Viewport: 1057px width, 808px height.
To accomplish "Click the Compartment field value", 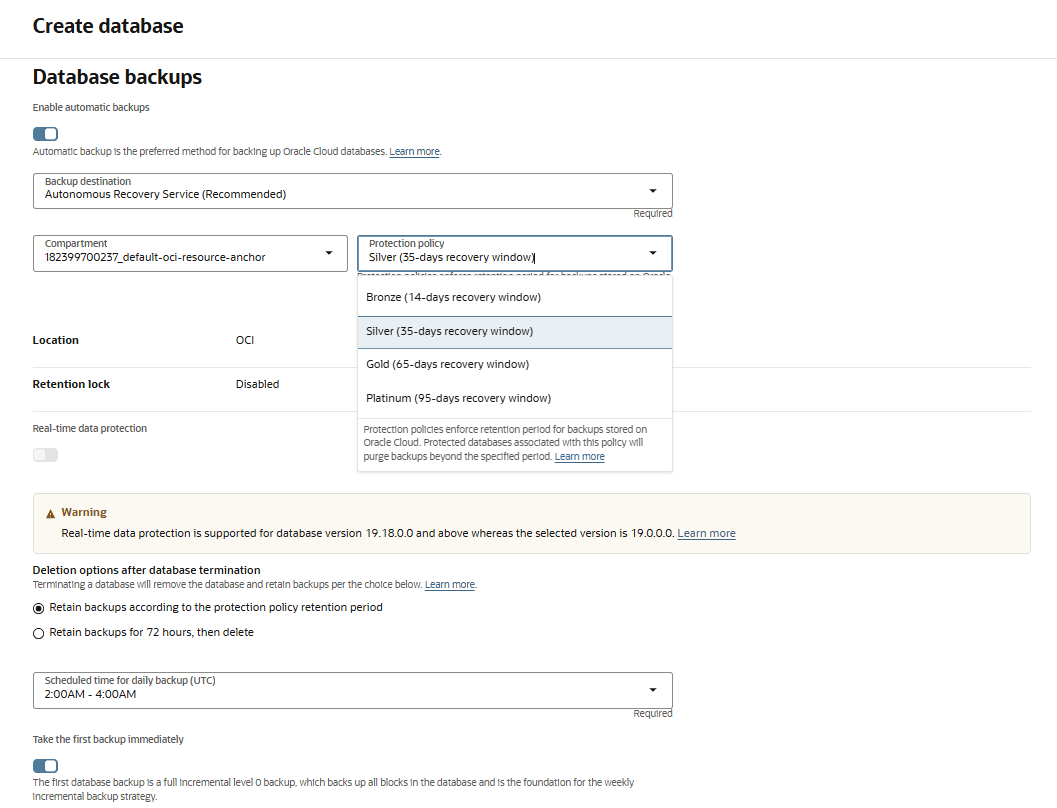I will coord(155,257).
